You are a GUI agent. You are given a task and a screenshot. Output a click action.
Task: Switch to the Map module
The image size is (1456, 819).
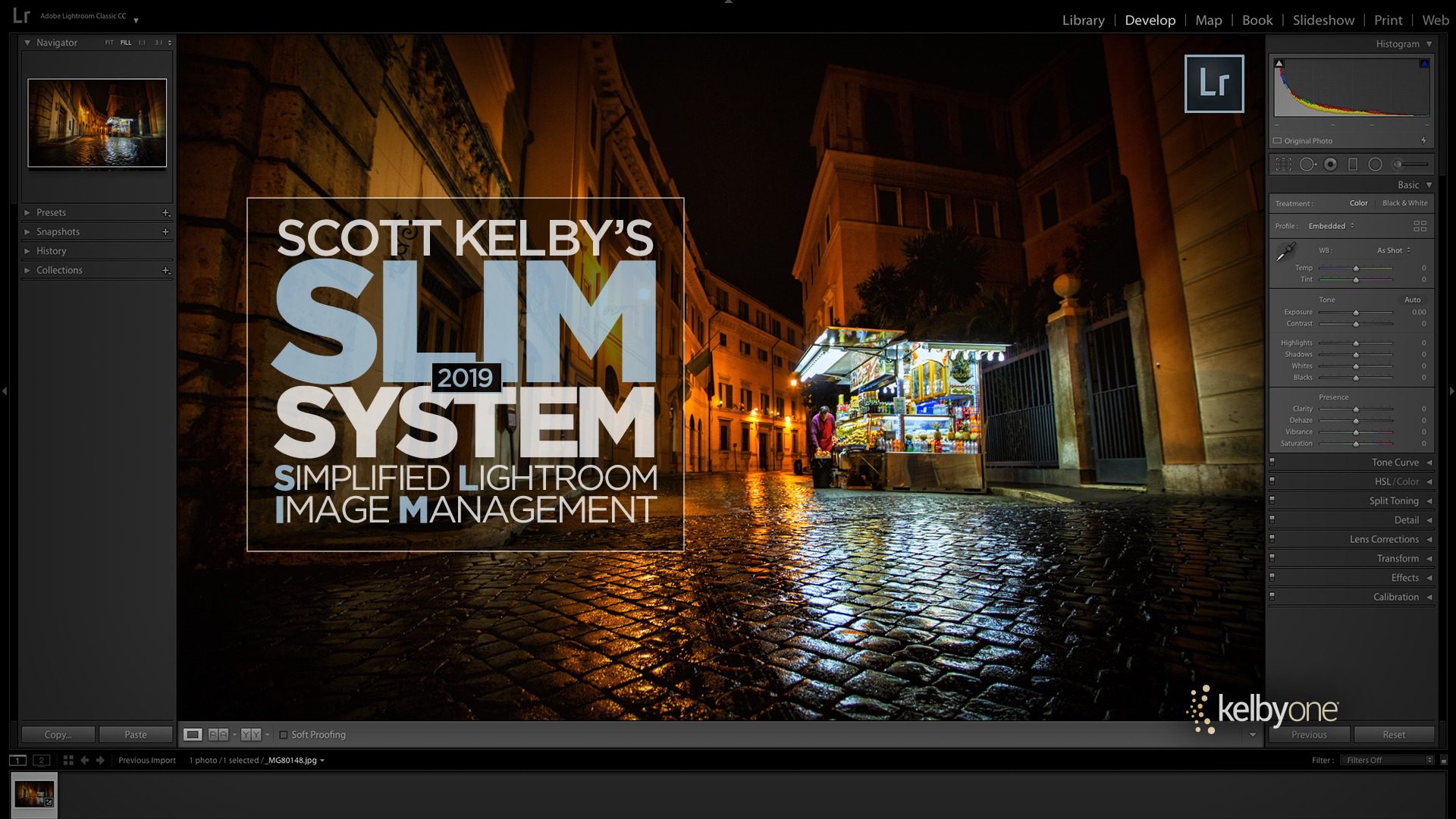(1208, 20)
